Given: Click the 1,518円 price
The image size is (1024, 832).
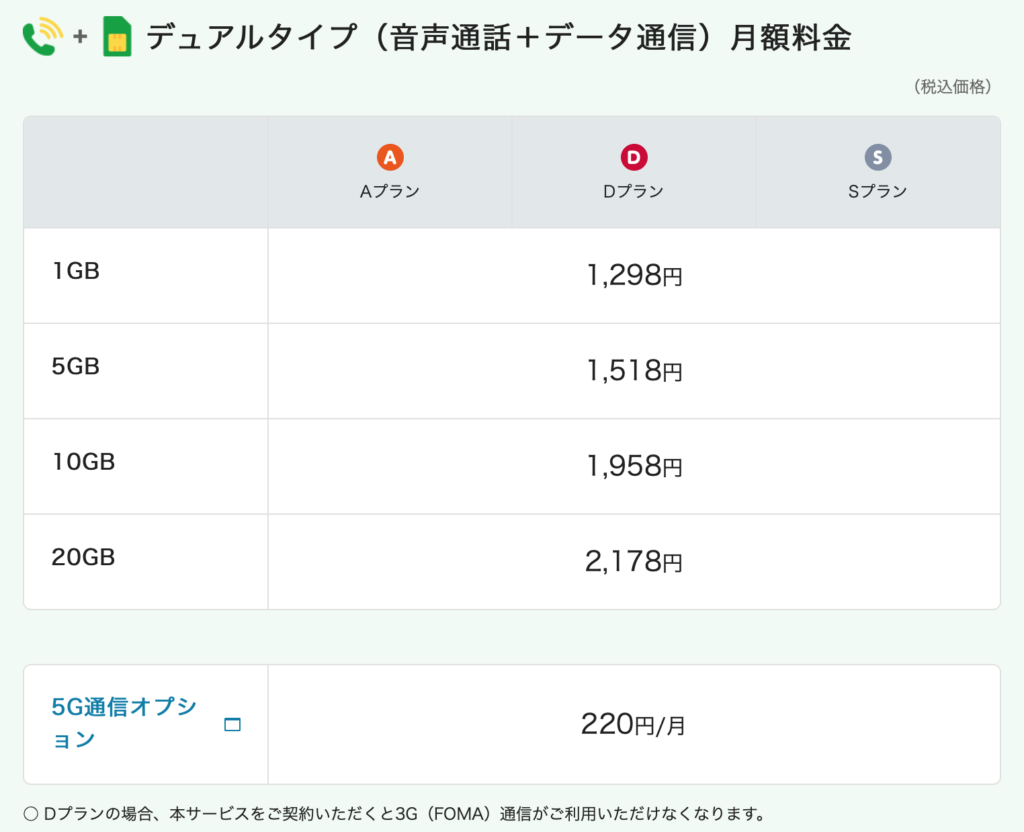Looking at the screenshot, I should pos(634,370).
